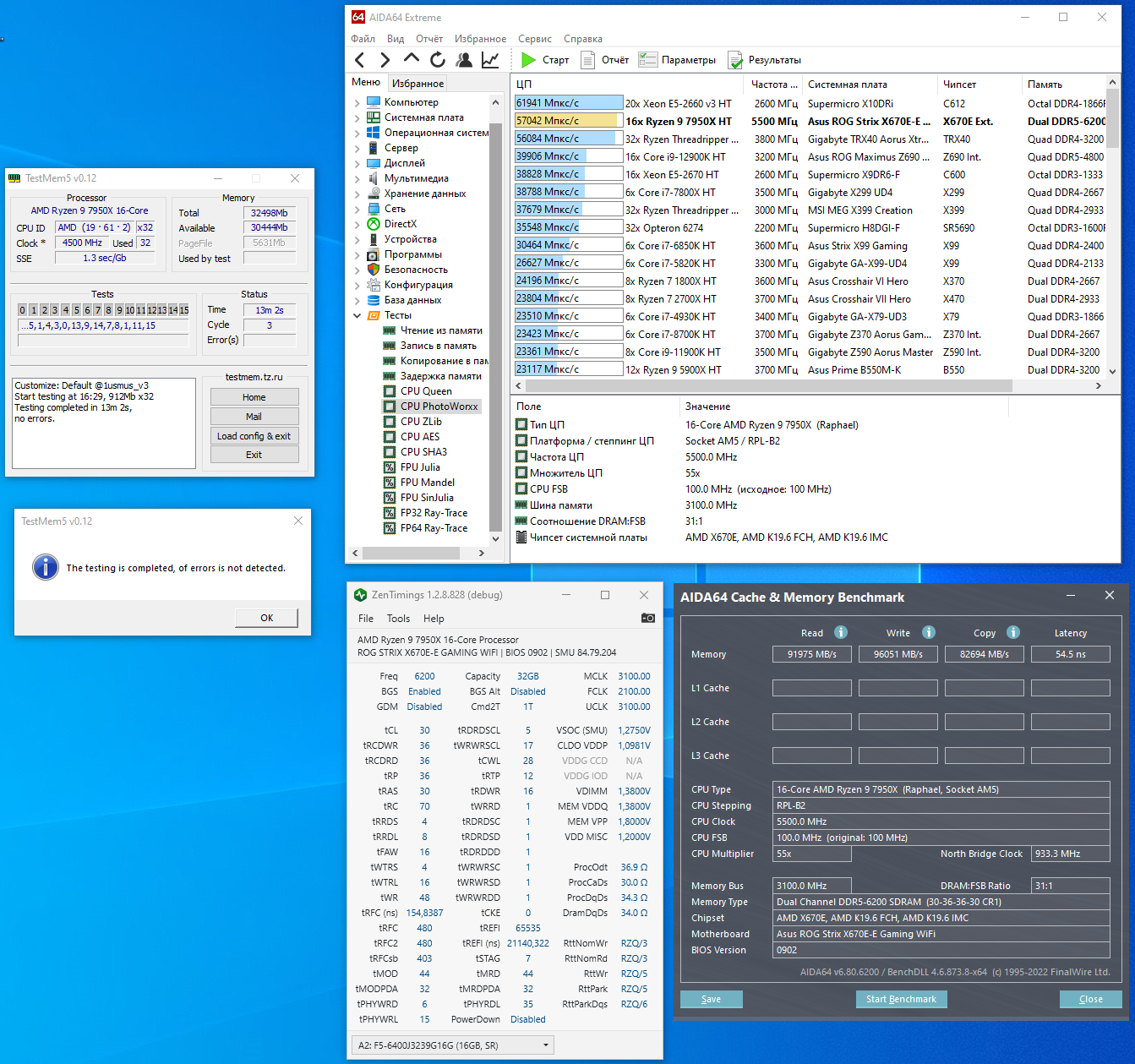1135x1064 pixels.
Task: Click the info icon next to Copy
Action: coord(1013,632)
